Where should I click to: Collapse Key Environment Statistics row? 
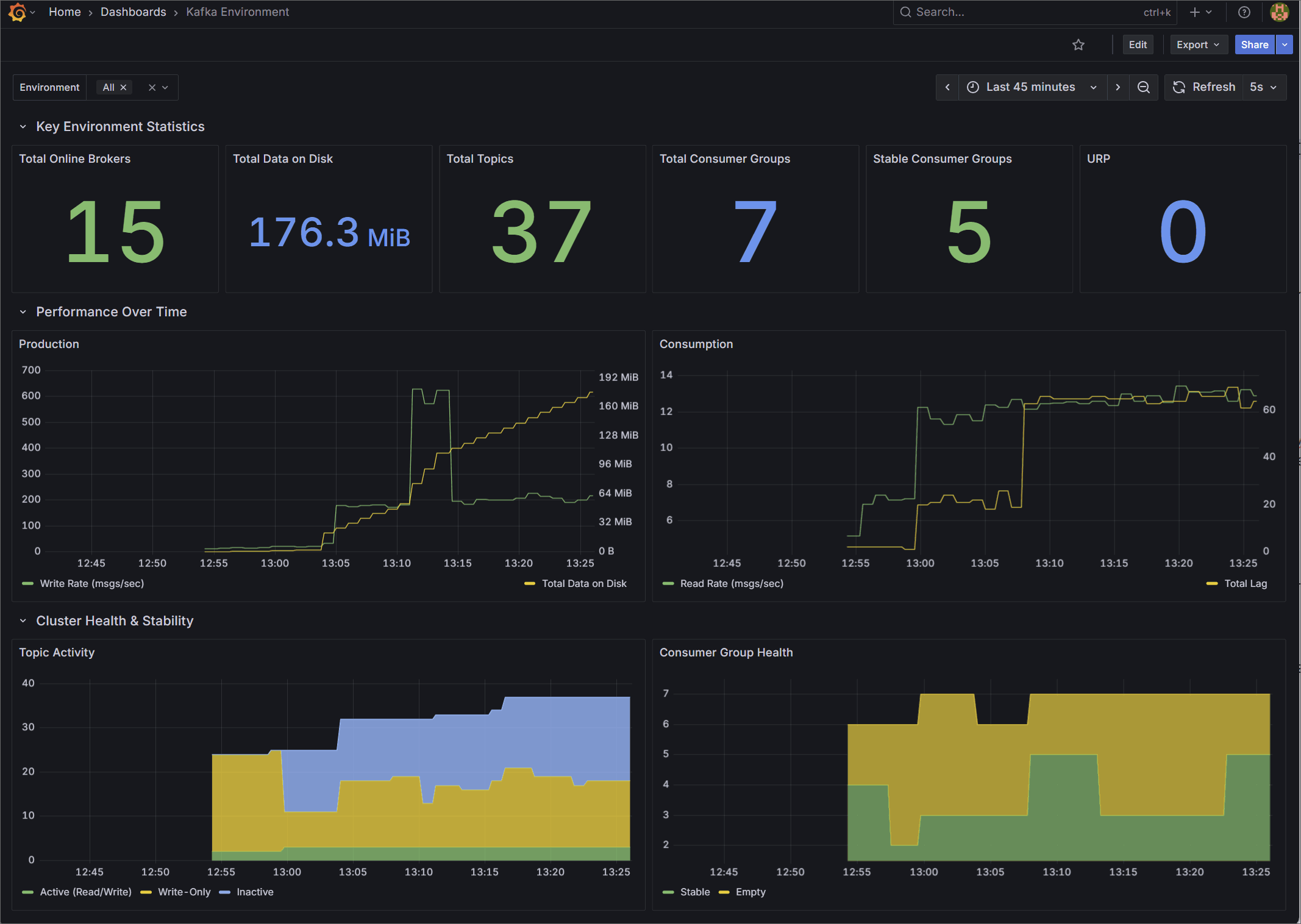pyautogui.click(x=23, y=127)
